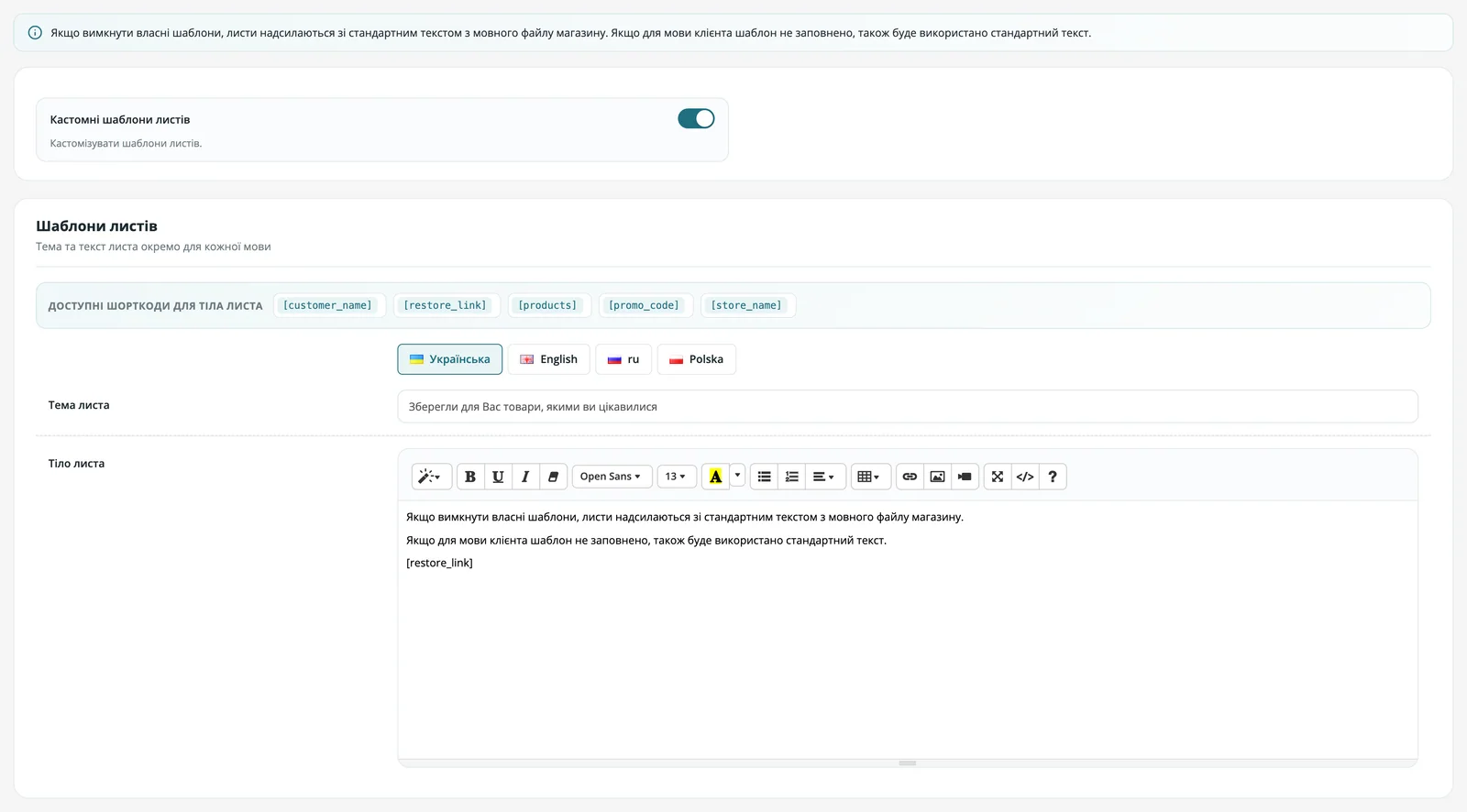The width and height of the screenshot is (1467, 812).
Task: Switch to the Polska language tab
Action: click(x=697, y=359)
